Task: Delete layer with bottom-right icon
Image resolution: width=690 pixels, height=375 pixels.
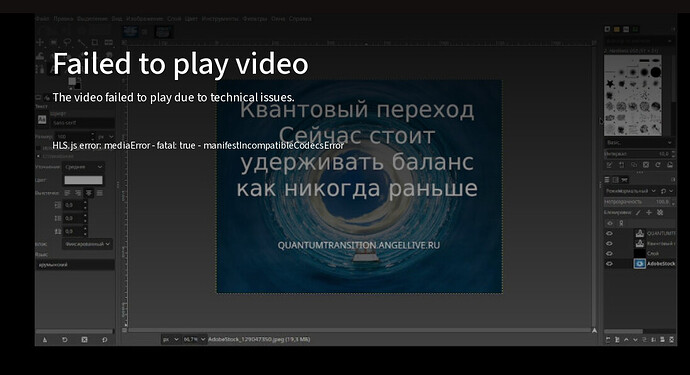Action: 672,339
